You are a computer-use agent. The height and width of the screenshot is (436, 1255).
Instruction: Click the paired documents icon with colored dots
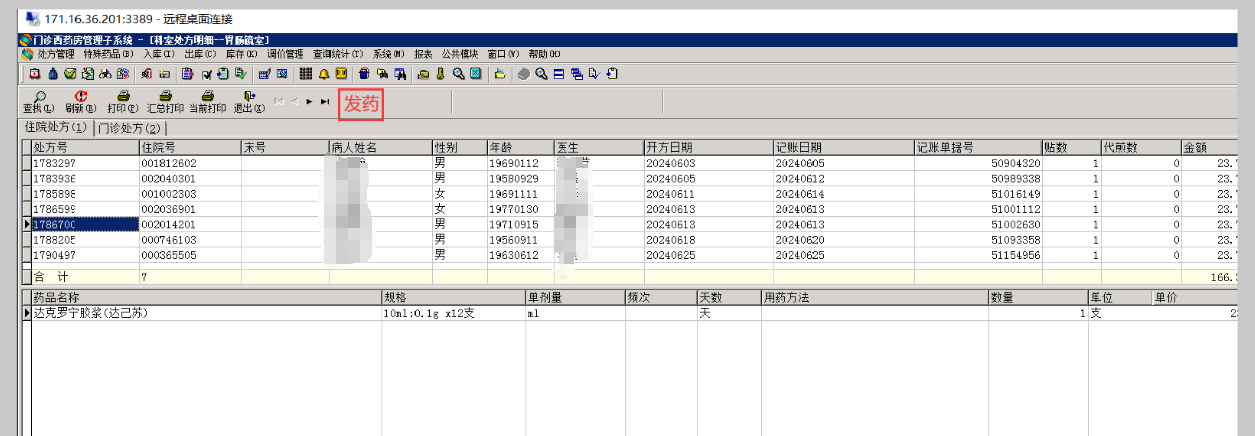point(122,74)
